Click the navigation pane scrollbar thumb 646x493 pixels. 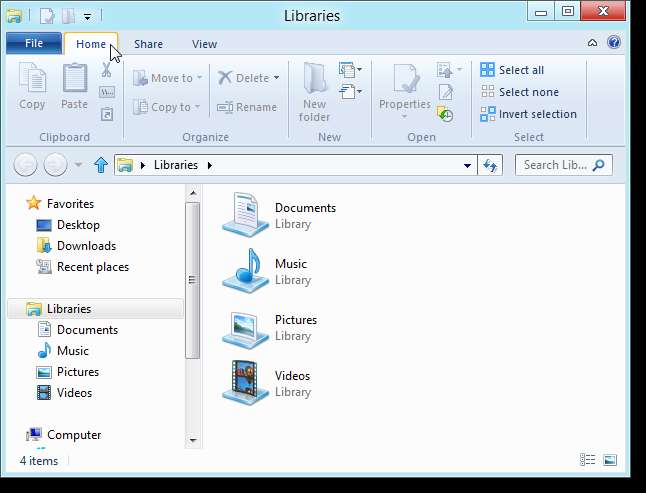(x=192, y=280)
